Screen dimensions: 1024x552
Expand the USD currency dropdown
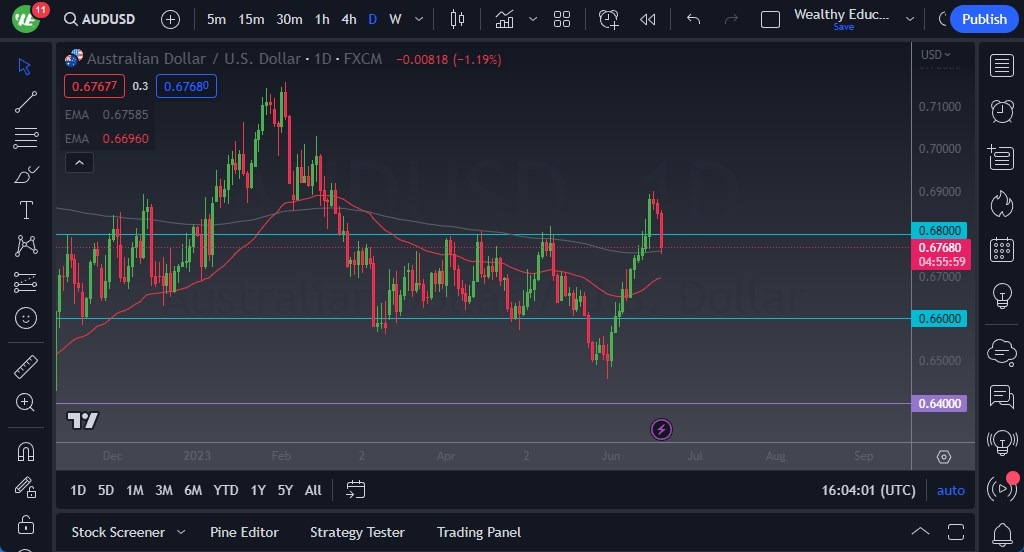click(x=936, y=55)
